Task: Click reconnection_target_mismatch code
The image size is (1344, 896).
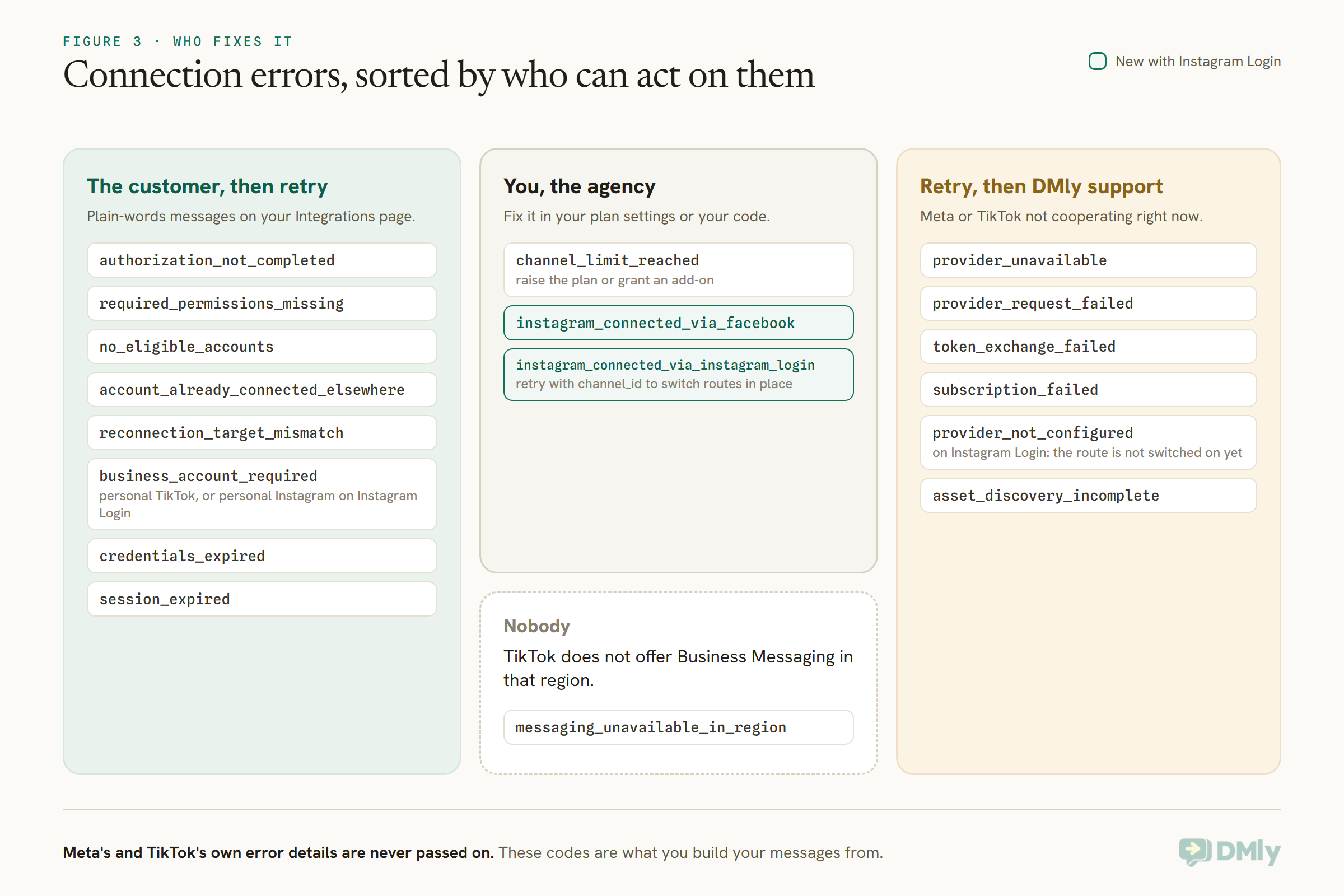Action: 262,433
